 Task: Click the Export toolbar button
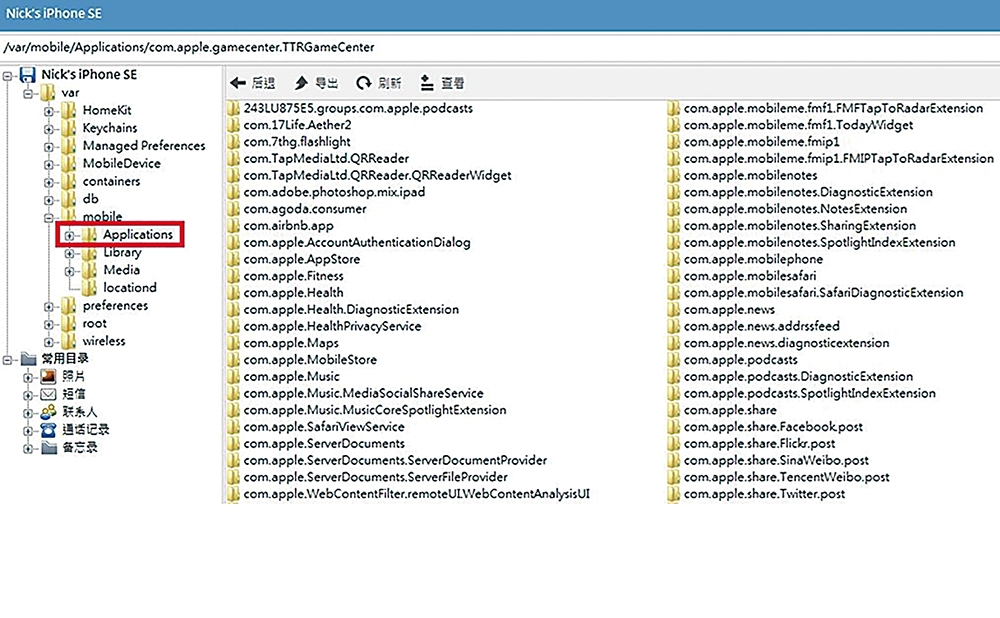pyautogui.click(x=316, y=83)
